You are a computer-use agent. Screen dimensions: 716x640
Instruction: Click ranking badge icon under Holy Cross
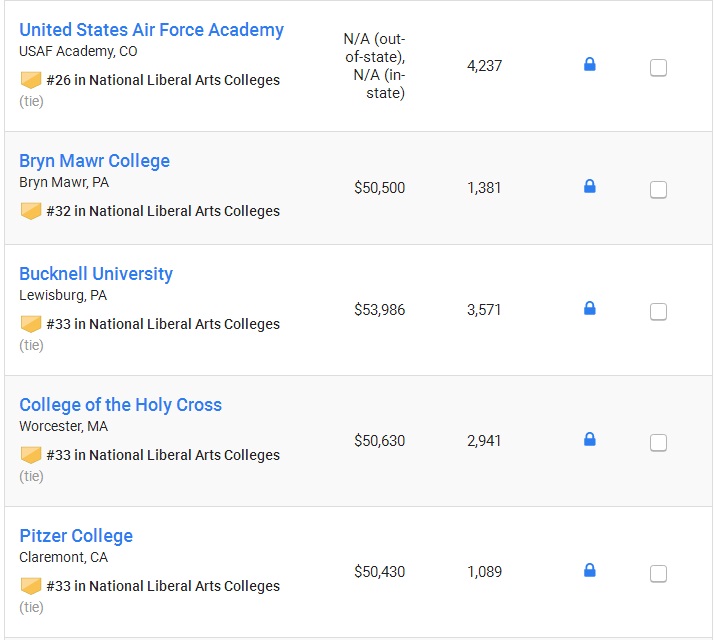tap(31, 455)
